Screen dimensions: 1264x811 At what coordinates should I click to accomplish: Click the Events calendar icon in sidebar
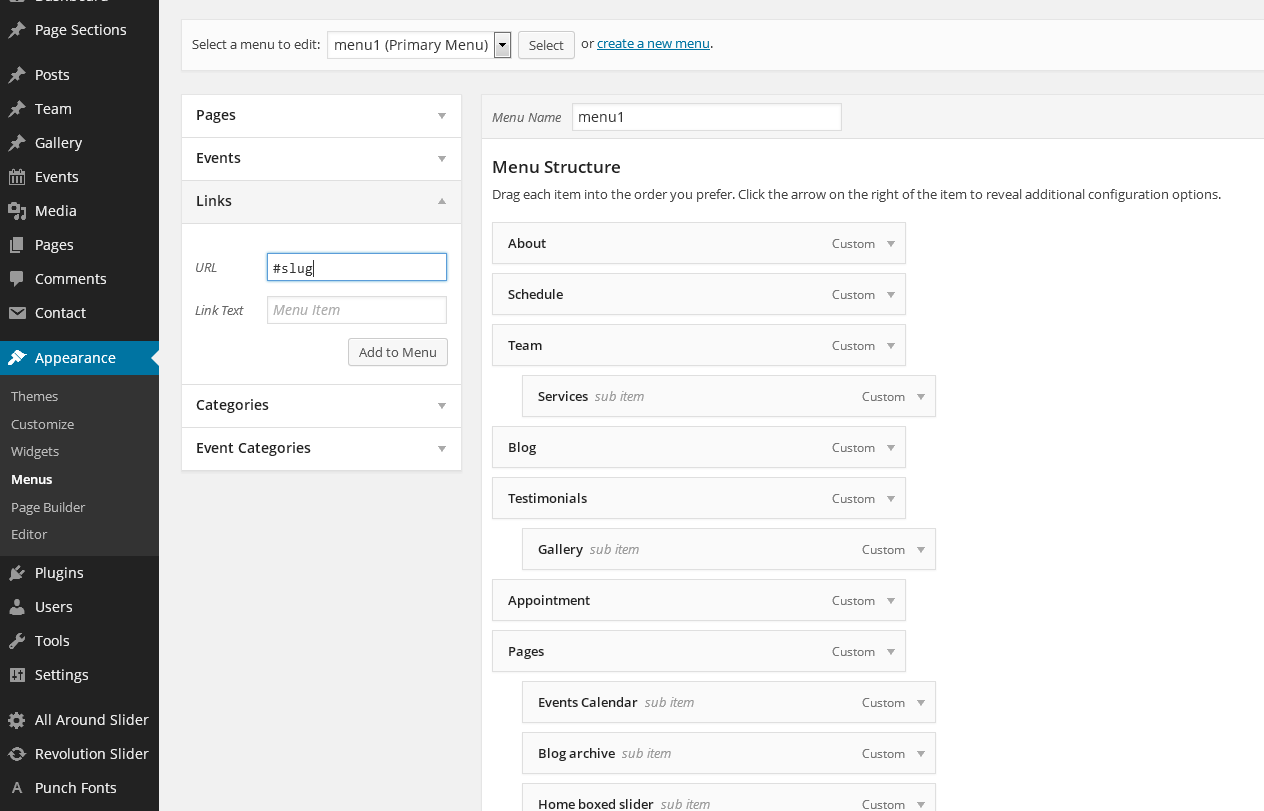(17, 177)
